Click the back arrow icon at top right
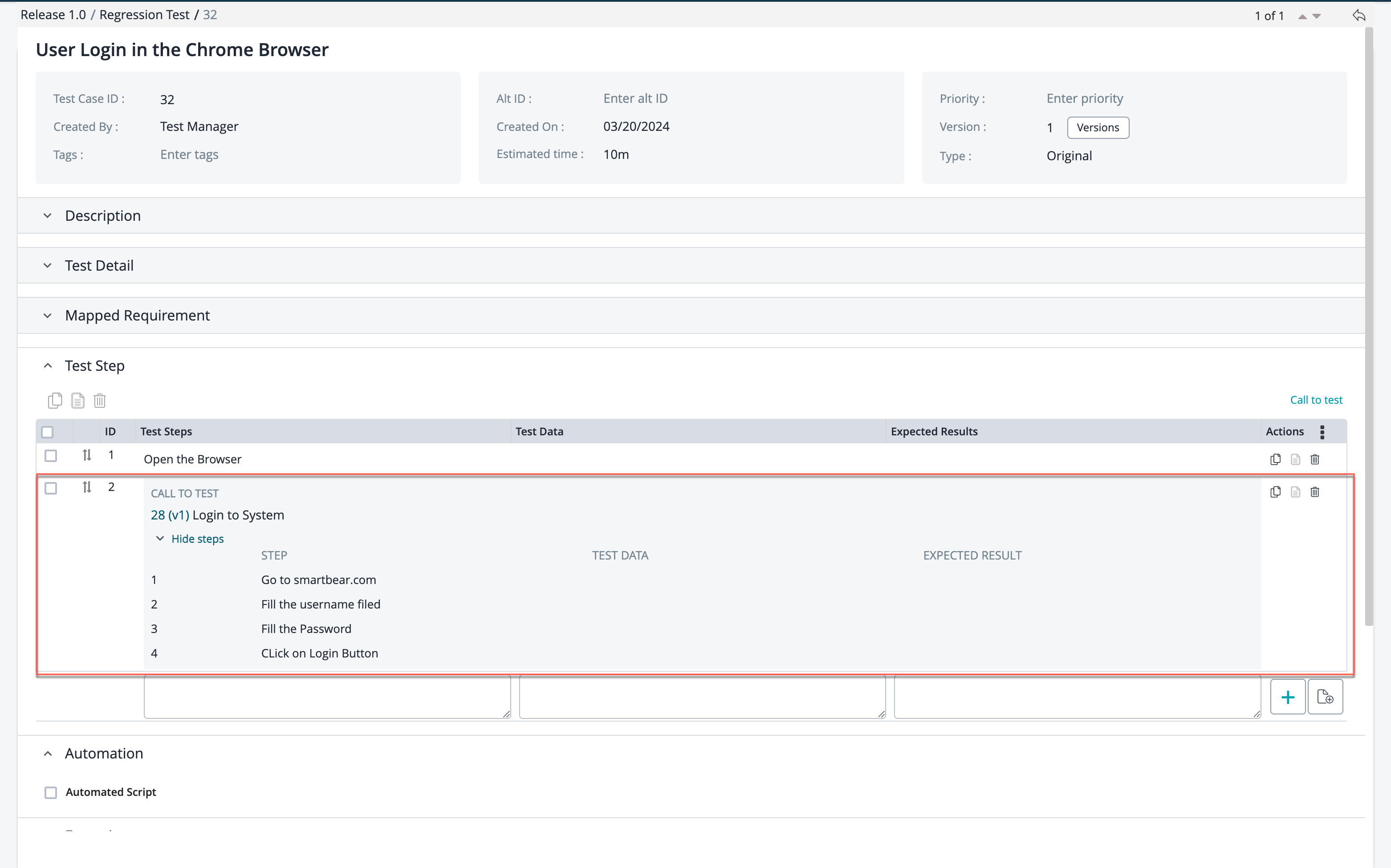The width and height of the screenshot is (1391, 868). click(1358, 16)
